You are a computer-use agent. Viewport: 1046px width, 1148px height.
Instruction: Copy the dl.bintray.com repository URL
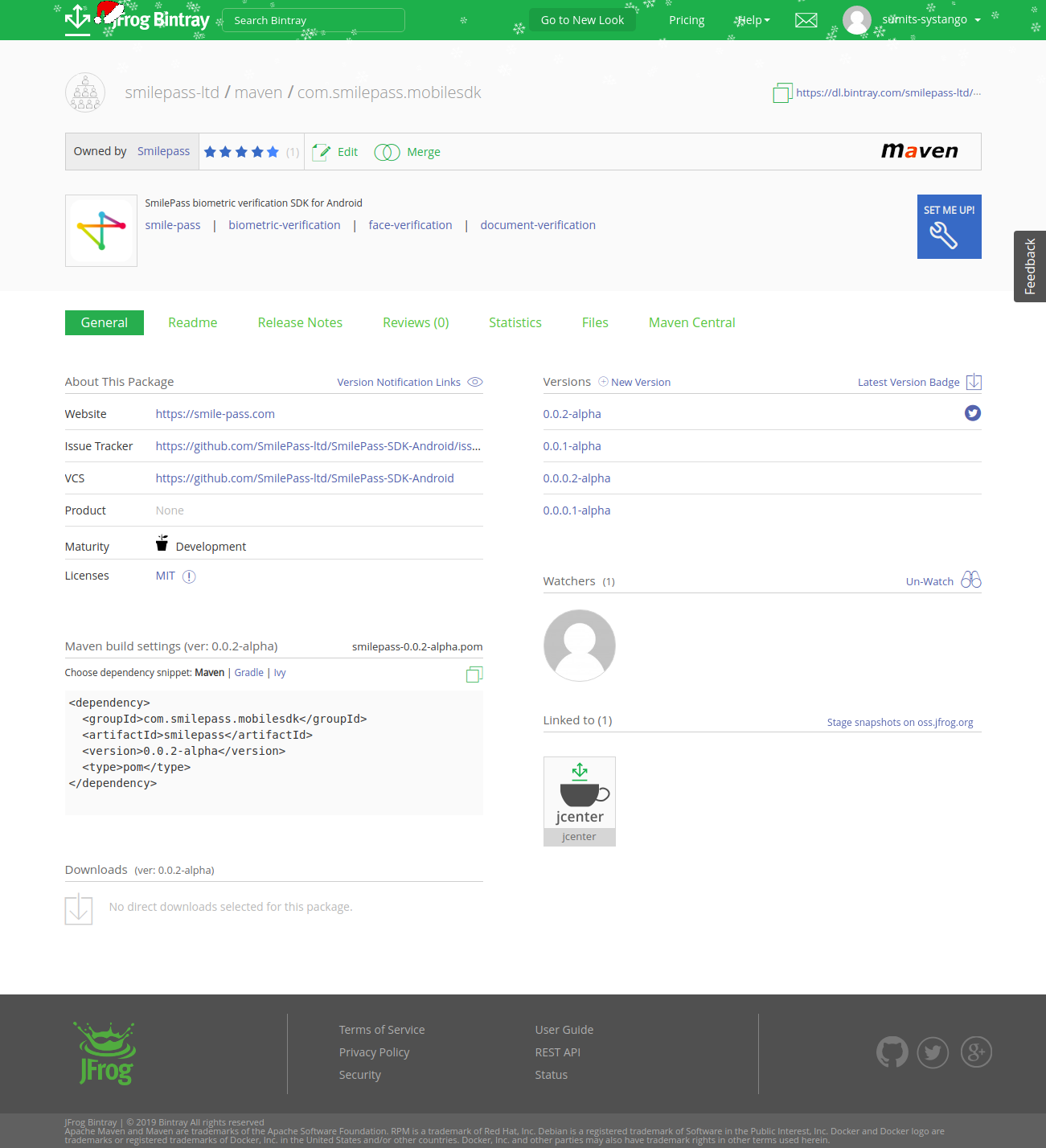tap(782, 93)
